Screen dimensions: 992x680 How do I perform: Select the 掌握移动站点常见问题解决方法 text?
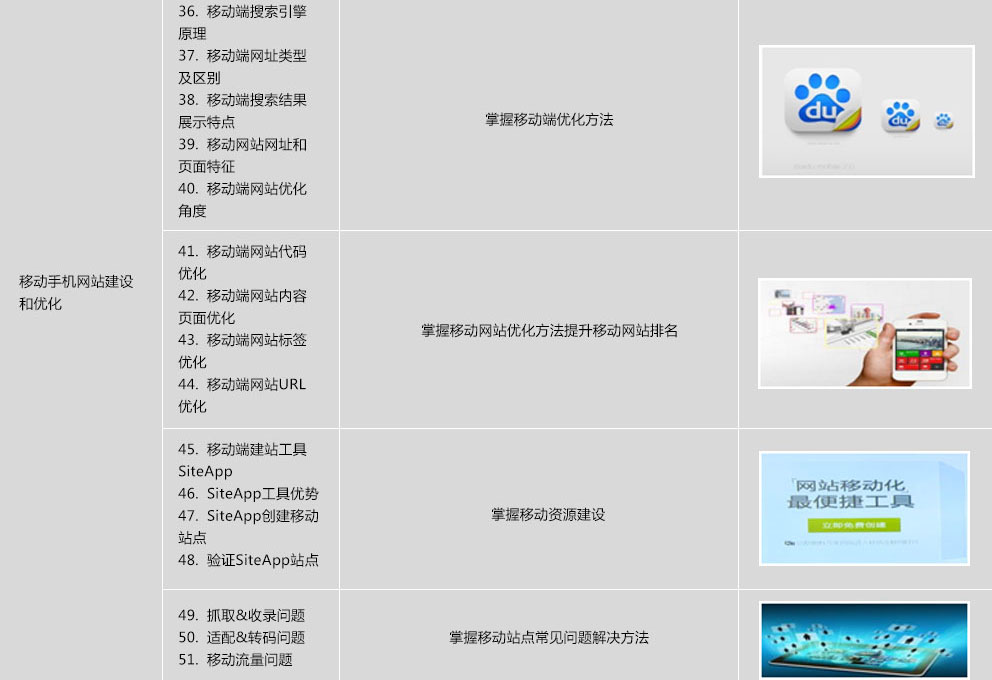point(549,637)
